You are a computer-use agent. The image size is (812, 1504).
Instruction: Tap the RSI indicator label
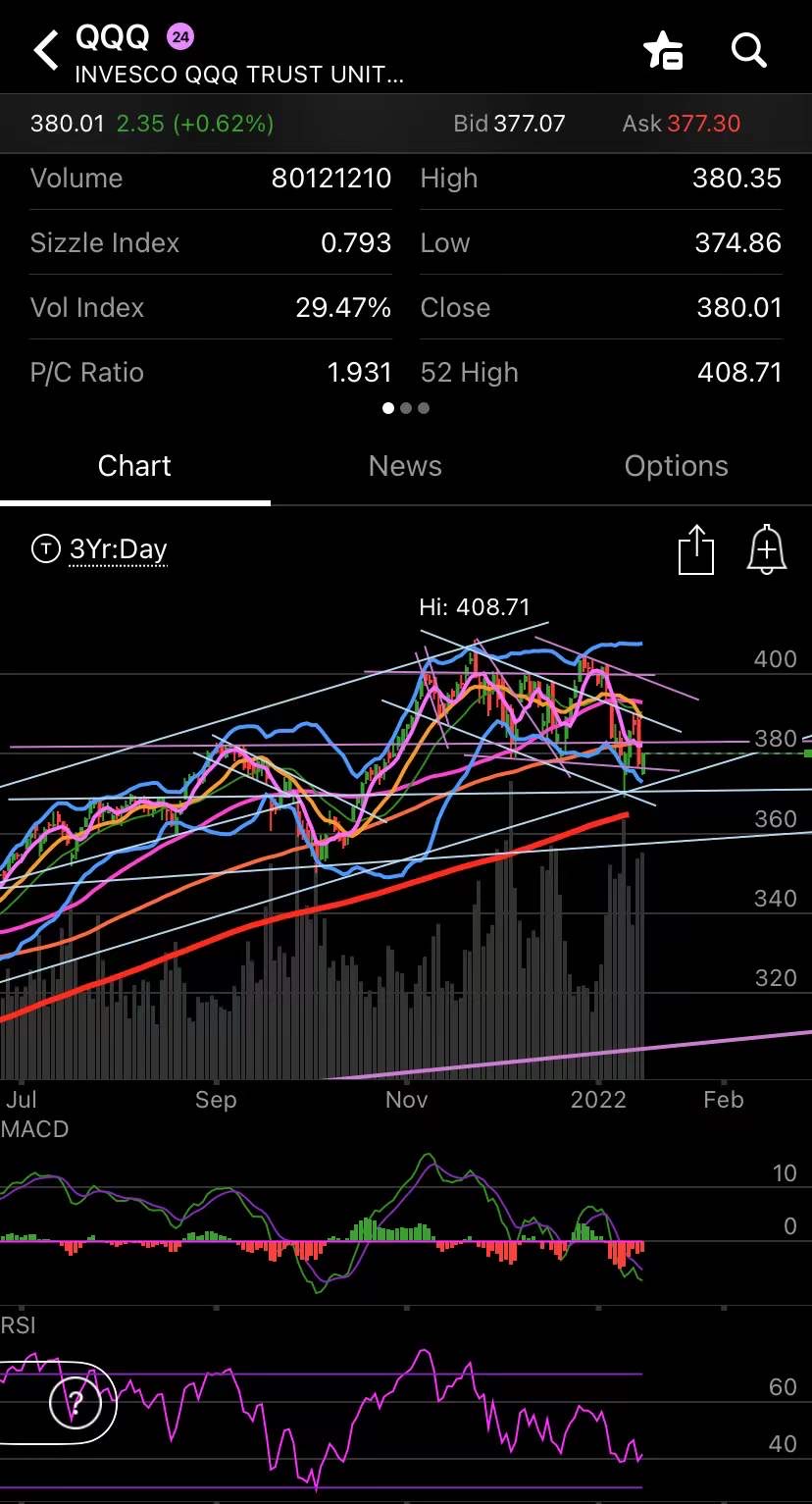(x=19, y=1325)
